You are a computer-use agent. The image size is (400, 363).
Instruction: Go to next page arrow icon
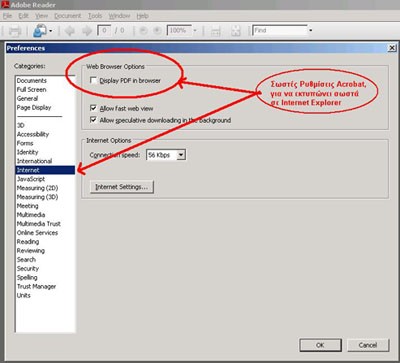[x=87, y=31]
